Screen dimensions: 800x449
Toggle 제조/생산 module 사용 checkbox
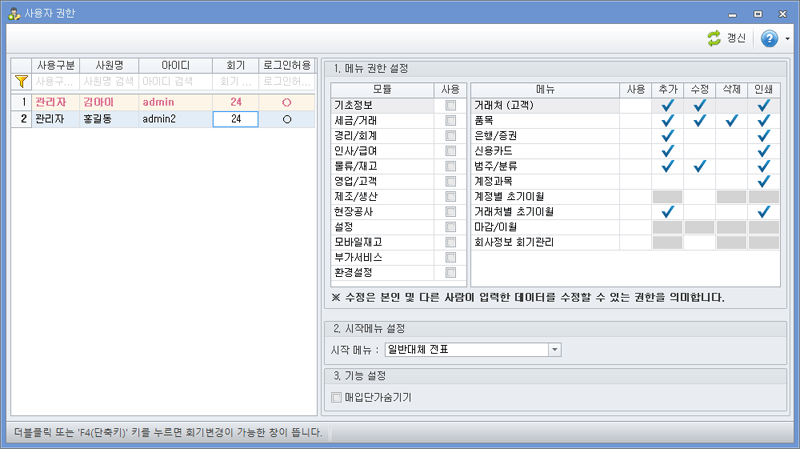(x=451, y=196)
